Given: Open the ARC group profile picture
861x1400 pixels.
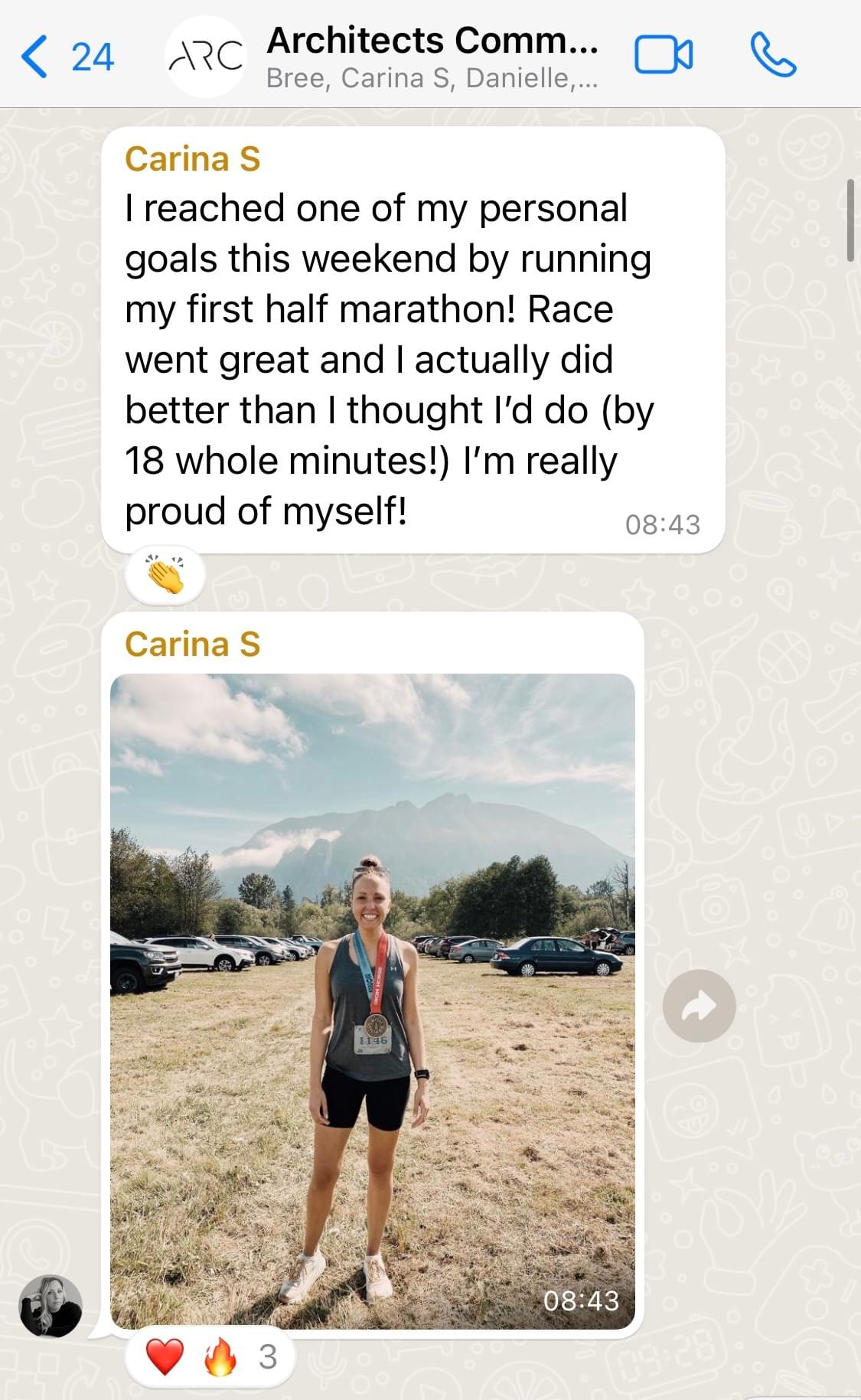Looking at the screenshot, I should pos(205,56).
